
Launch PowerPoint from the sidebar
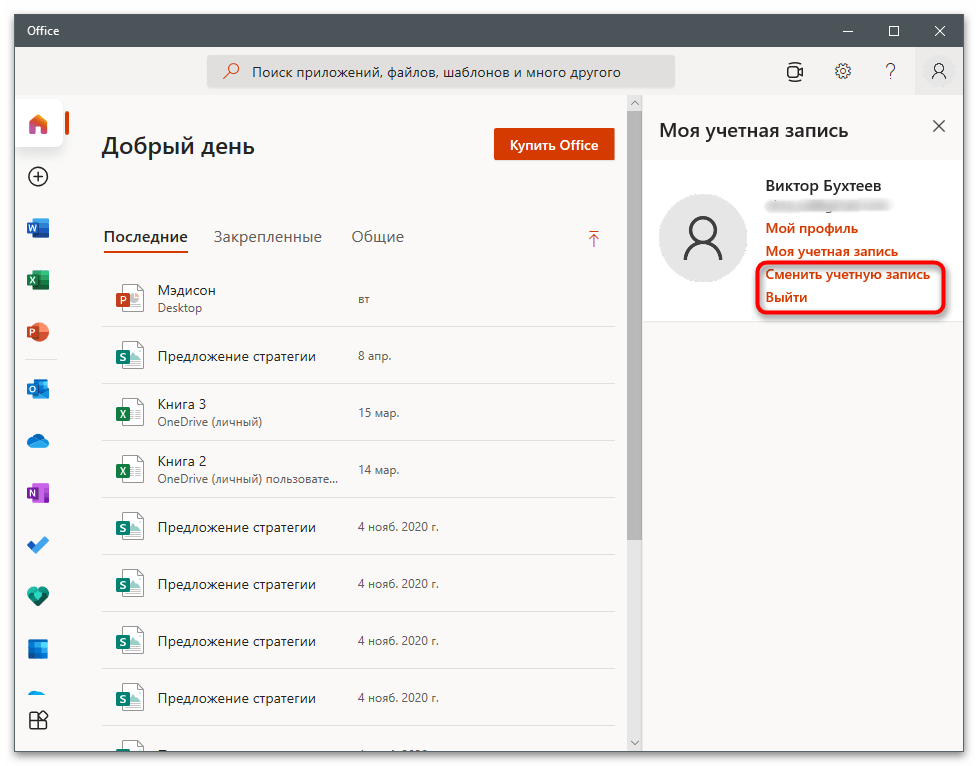38,332
